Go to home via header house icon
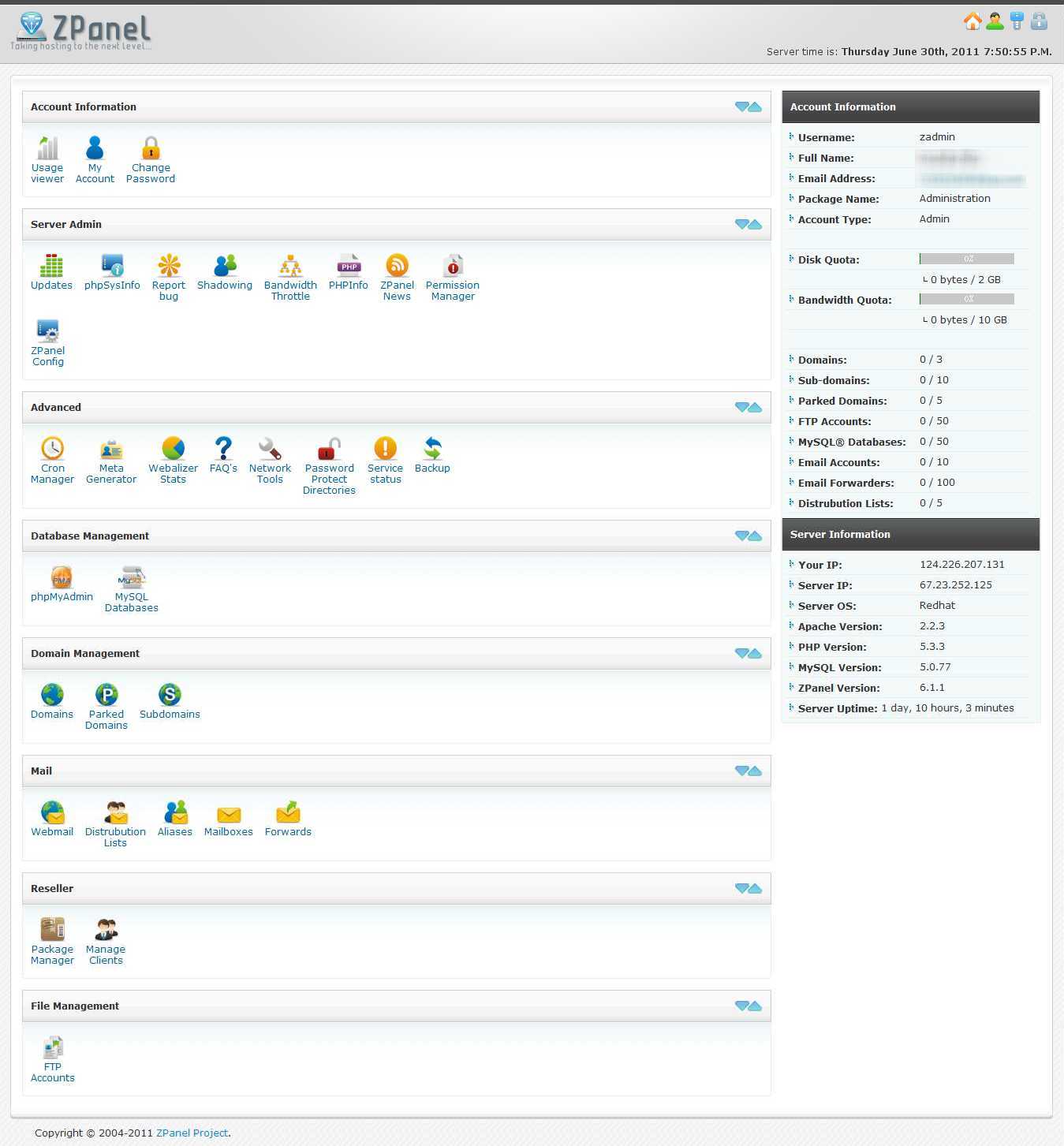Image resolution: width=1064 pixels, height=1146 pixels. [x=973, y=21]
